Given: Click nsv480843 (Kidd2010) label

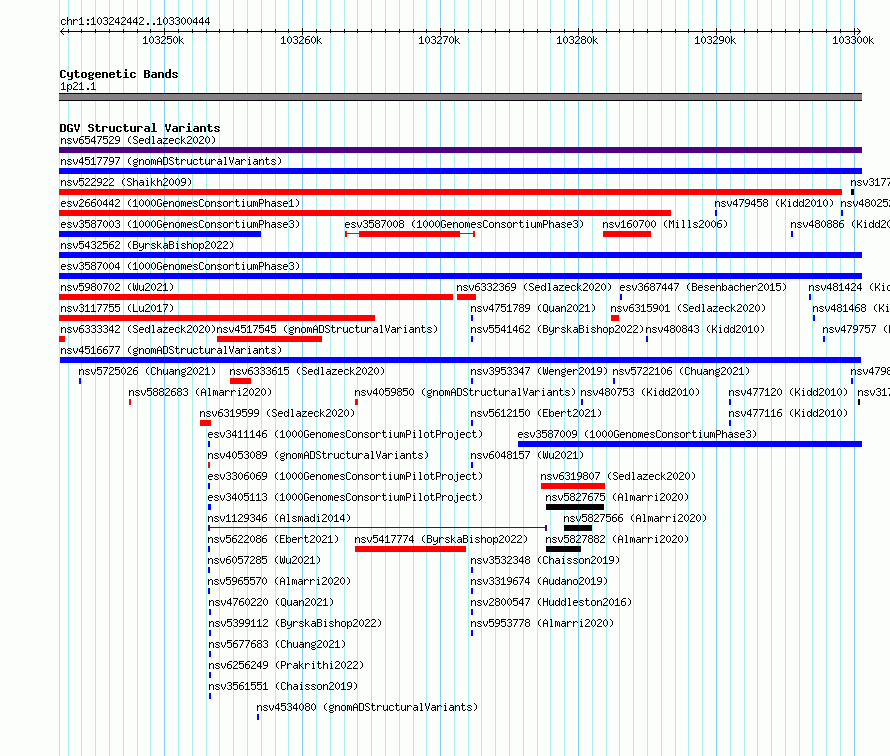Looking at the screenshot, I should click(705, 329).
